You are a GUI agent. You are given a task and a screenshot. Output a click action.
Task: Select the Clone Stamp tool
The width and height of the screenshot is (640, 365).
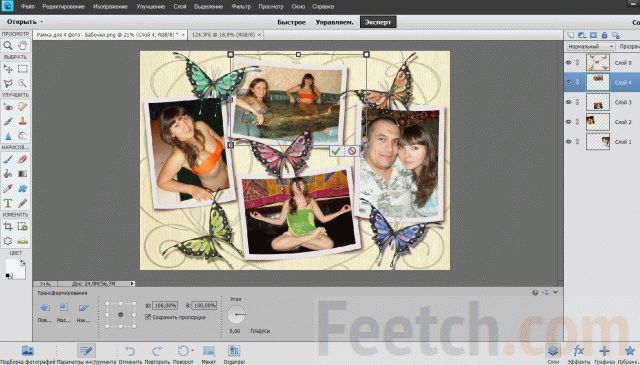pos(22,121)
